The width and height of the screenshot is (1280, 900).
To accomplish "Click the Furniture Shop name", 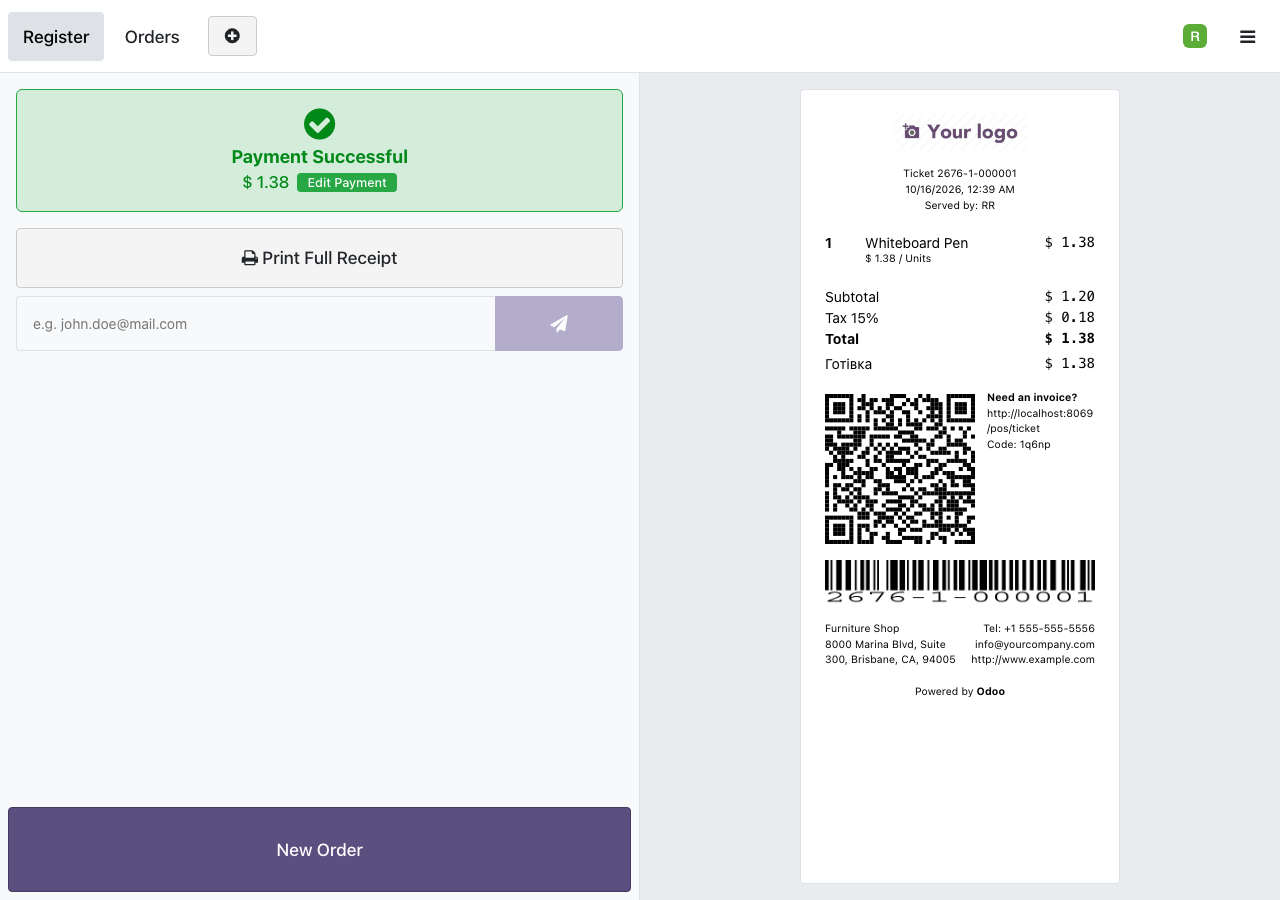I will [862, 628].
